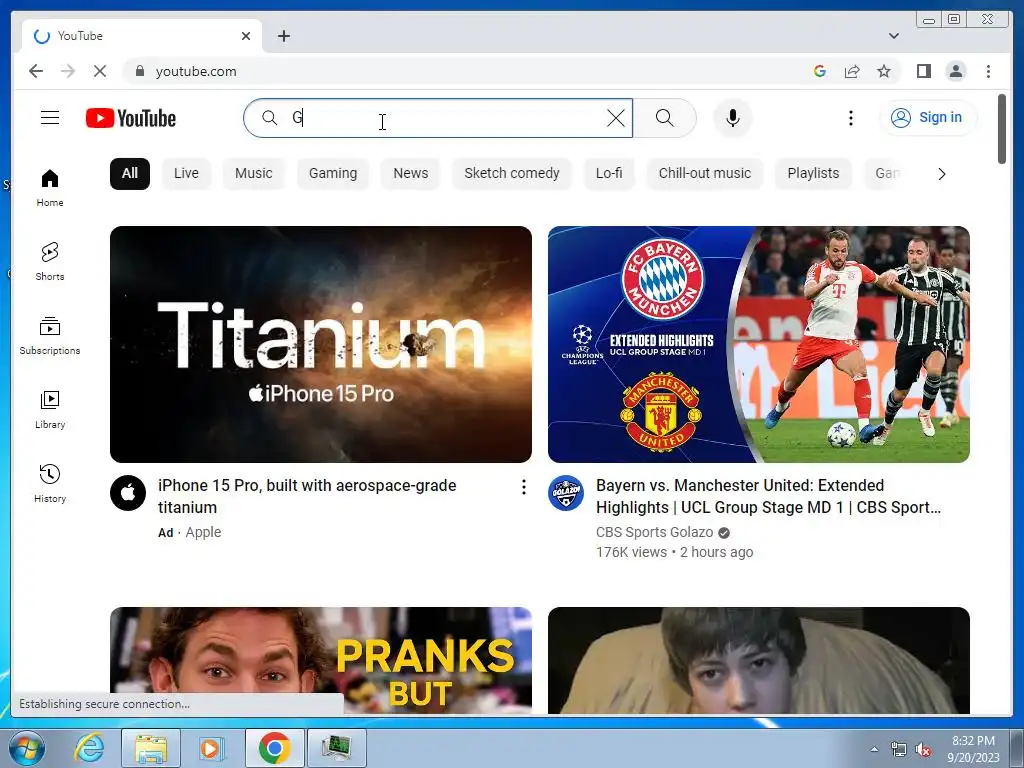Viewport: 1024px width, 768px height.
Task: Select the Chill-out music chip
Action: (705, 174)
